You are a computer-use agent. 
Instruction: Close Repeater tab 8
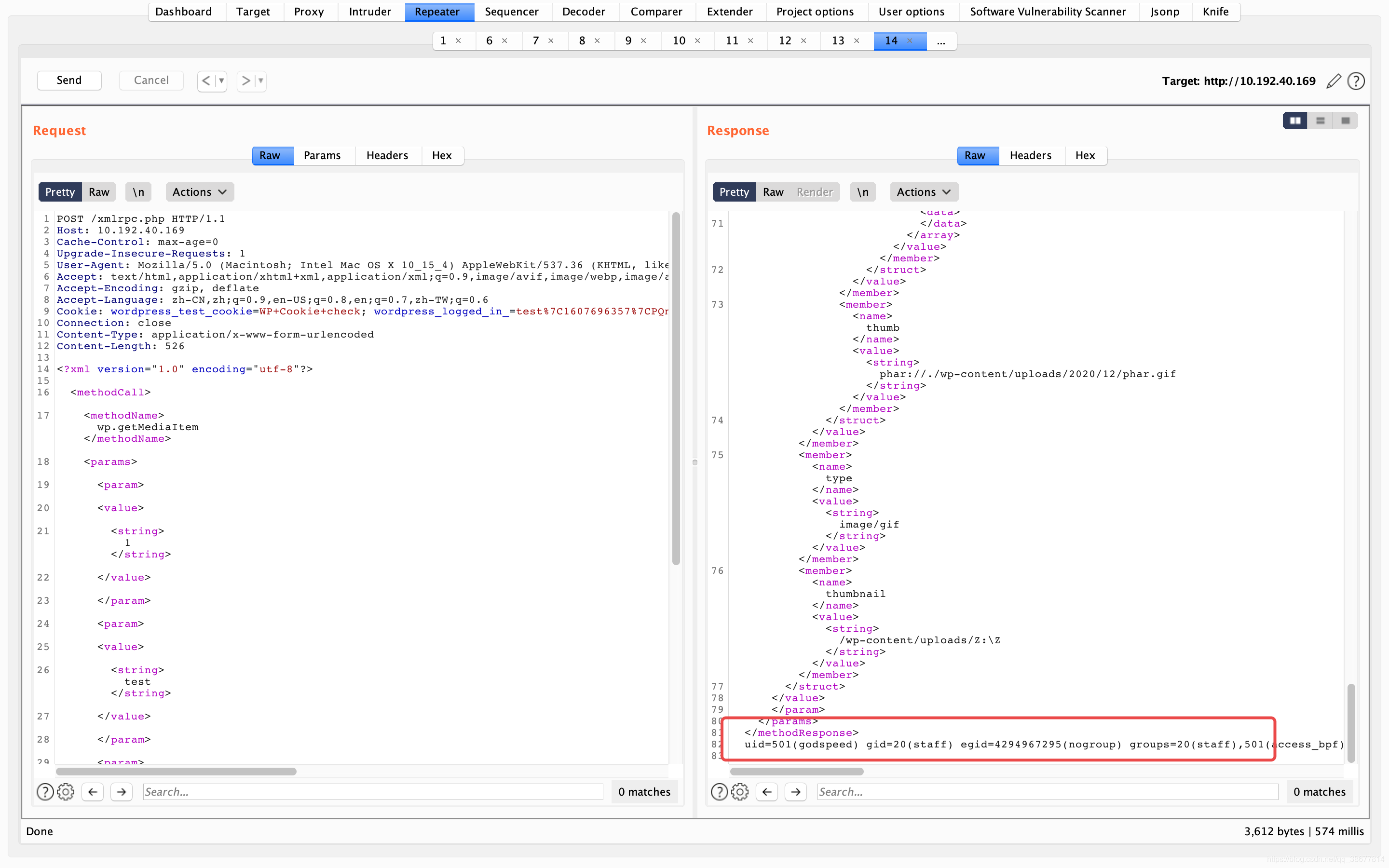click(597, 41)
